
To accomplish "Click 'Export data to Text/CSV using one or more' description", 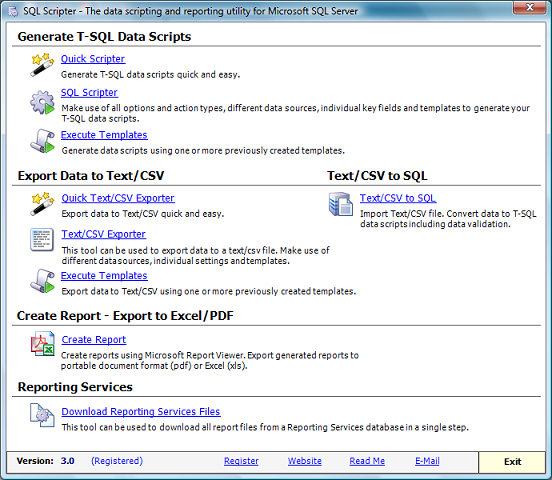I will coord(209,291).
